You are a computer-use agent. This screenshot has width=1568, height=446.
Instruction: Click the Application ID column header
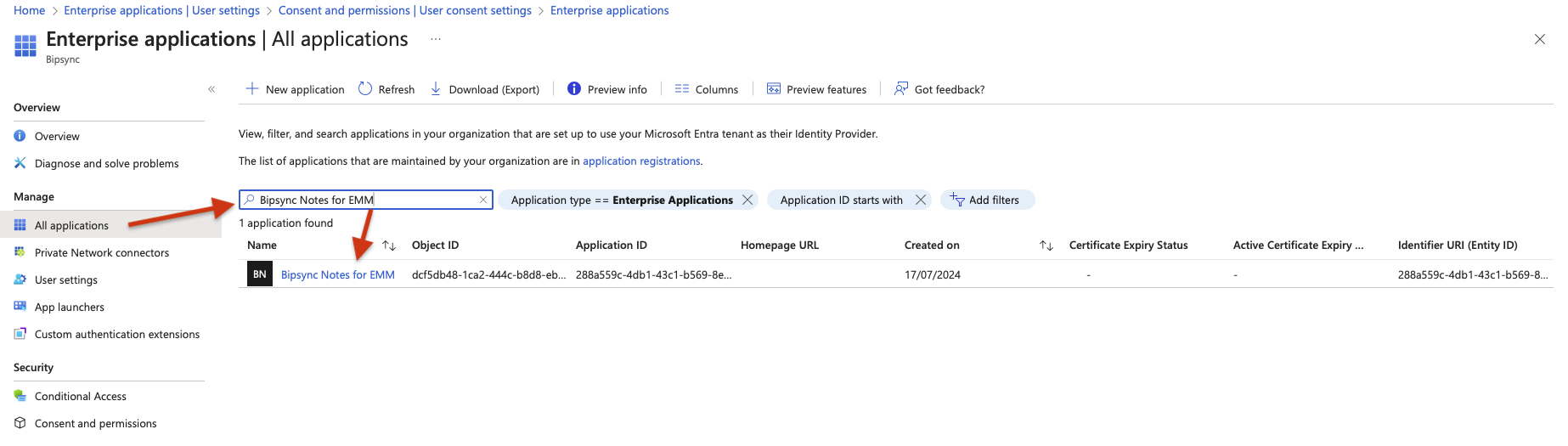612,245
